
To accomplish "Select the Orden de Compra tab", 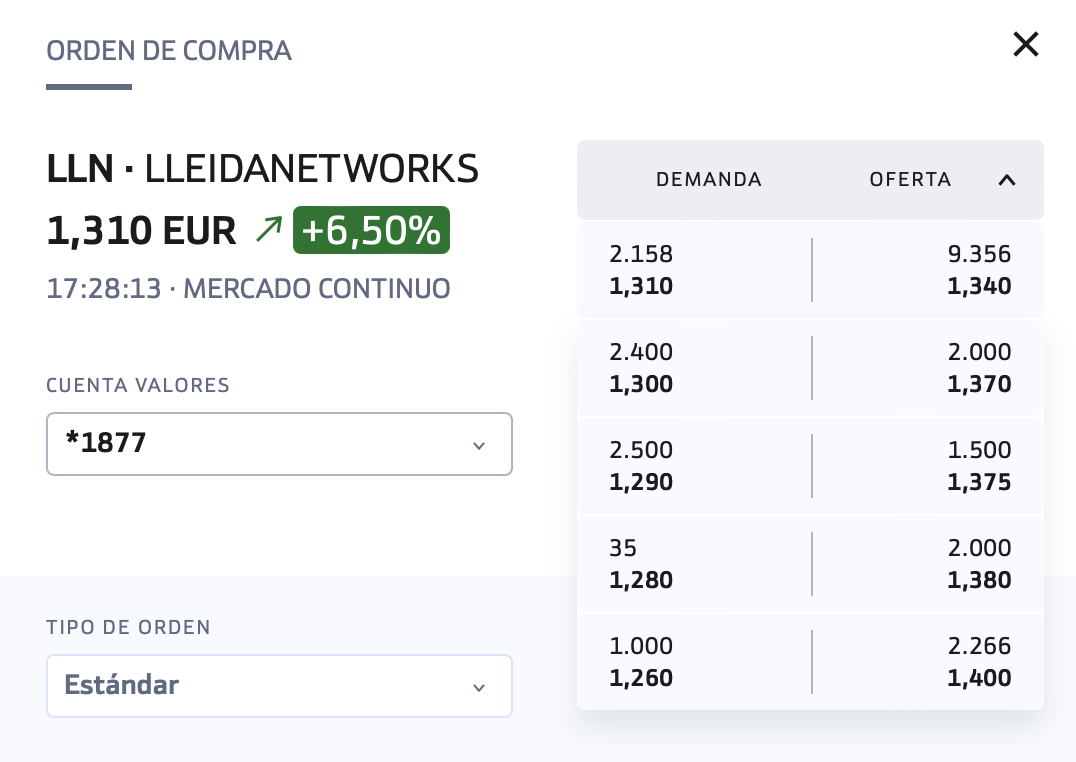I will (169, 51).
